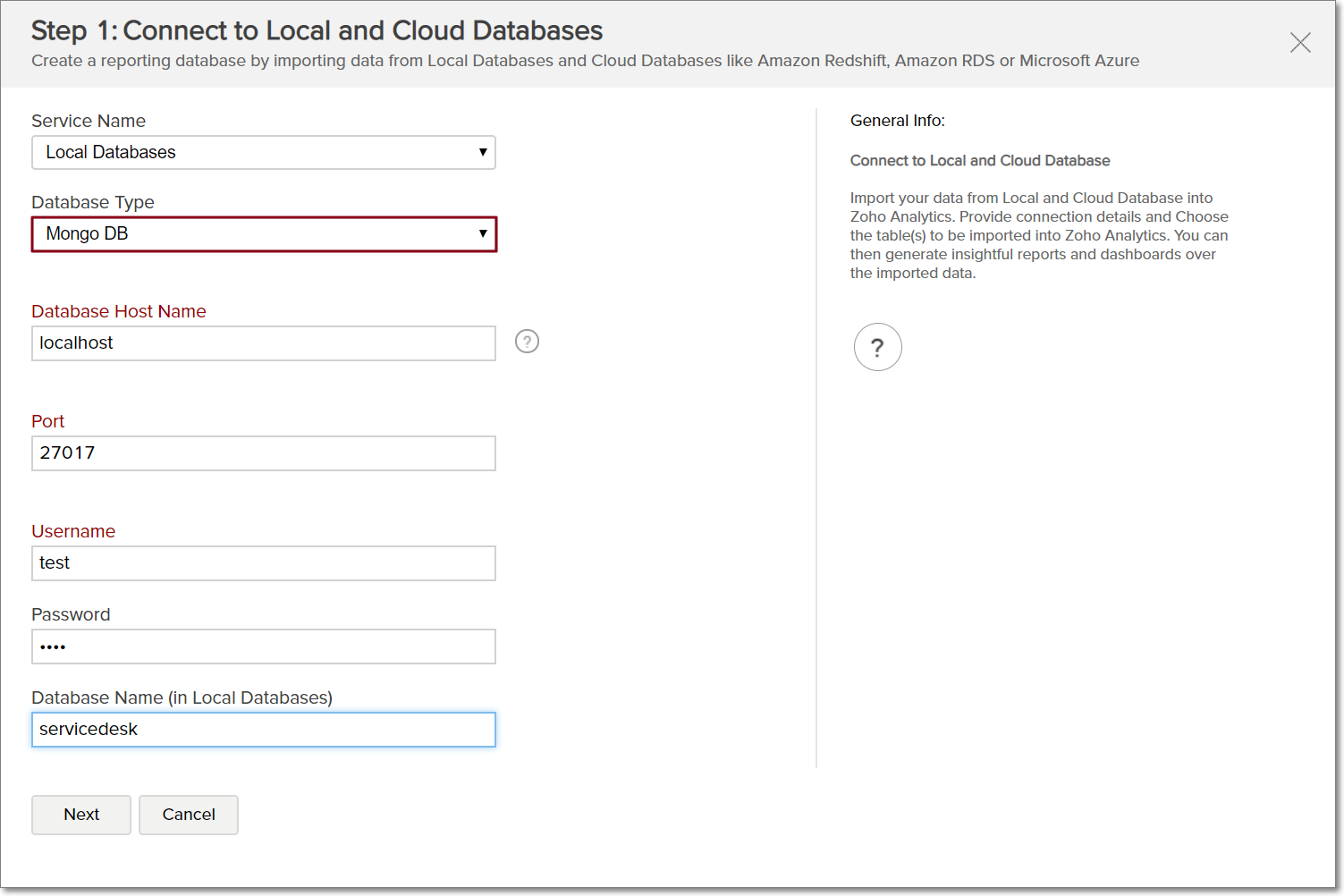Click the Next button
Screen dimensions: 1344x896
[81, 815]
